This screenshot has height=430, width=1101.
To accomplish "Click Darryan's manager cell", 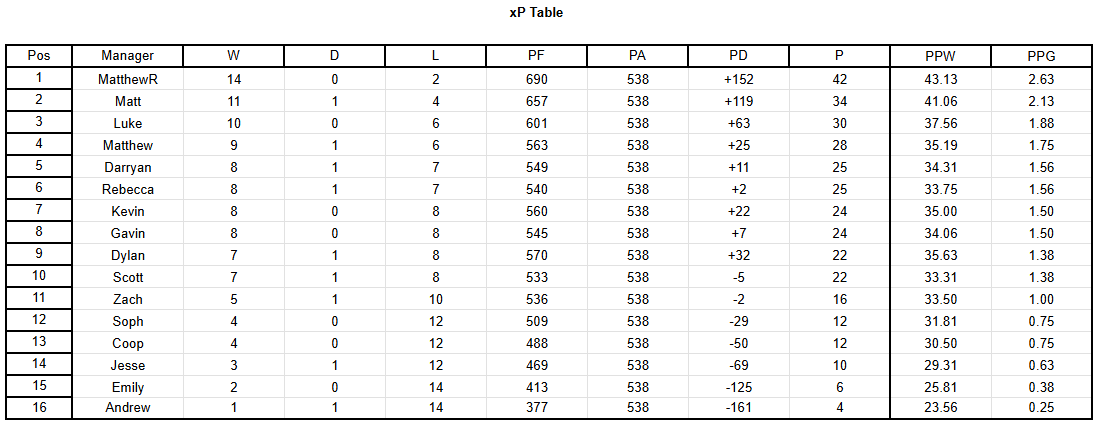I will tap(128, 167).
